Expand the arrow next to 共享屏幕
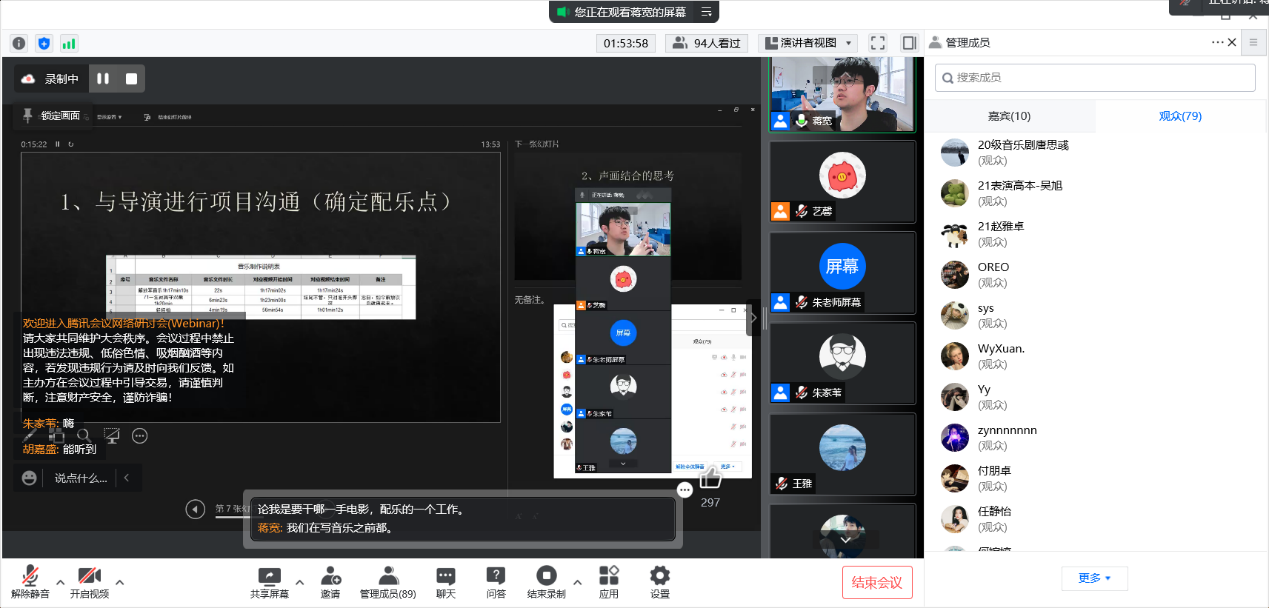Screen dimensions: 1269x608 (299, 581)
